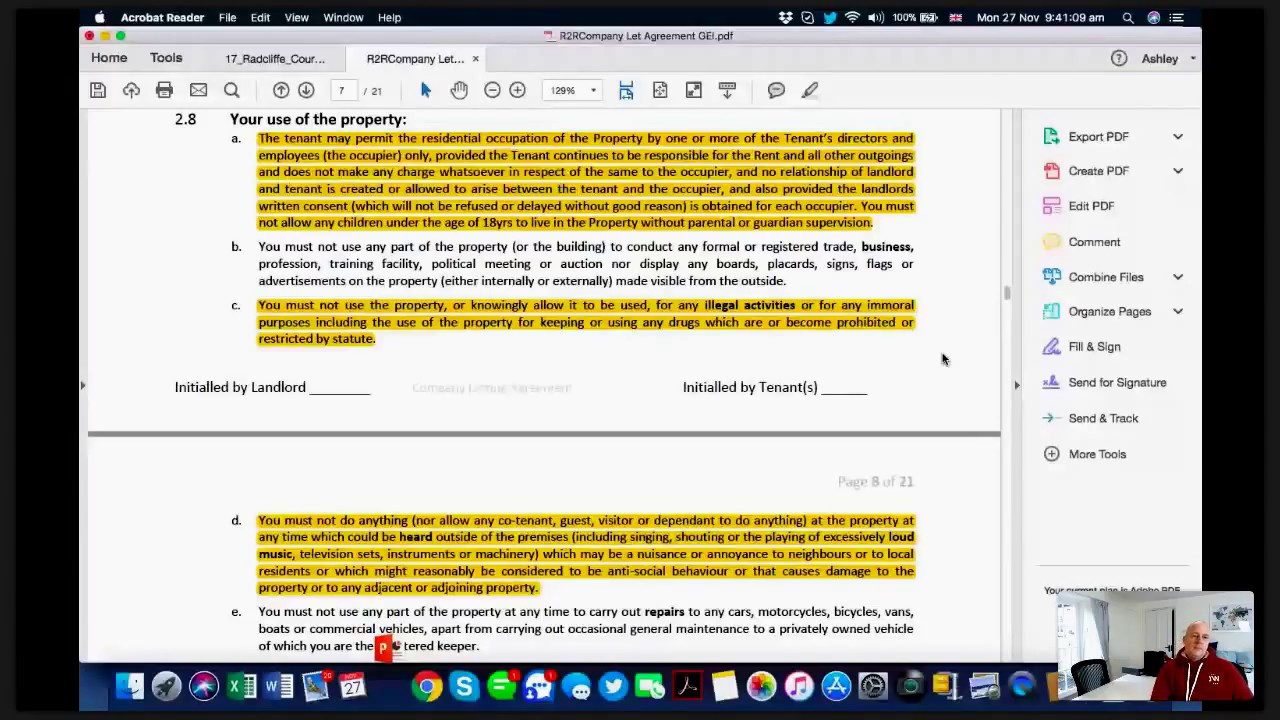1280x720 pixels.
Task: Select the Highlight text pen tool
Action: 810,91
